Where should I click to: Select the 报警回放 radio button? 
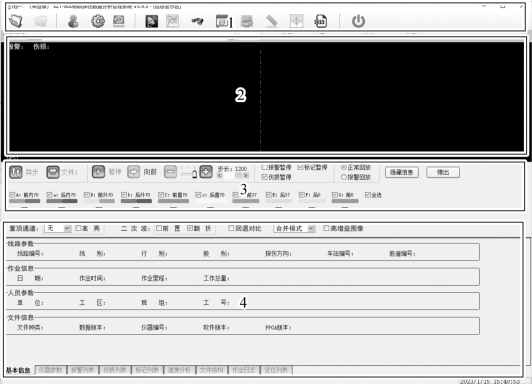pyautogui.click(x=344, y=177)
